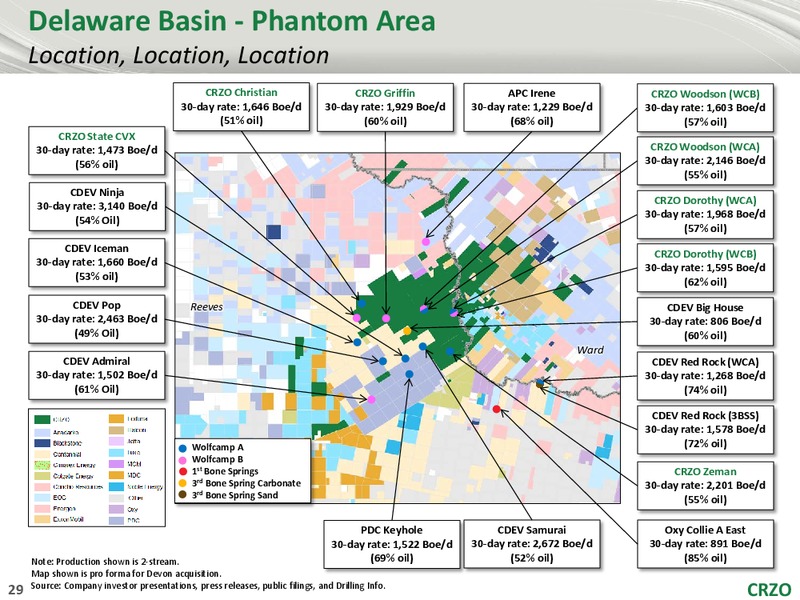800x600 pixels.
Task: Click '30-day rate: 806 Boe/d' text
Action: (705, 321)
